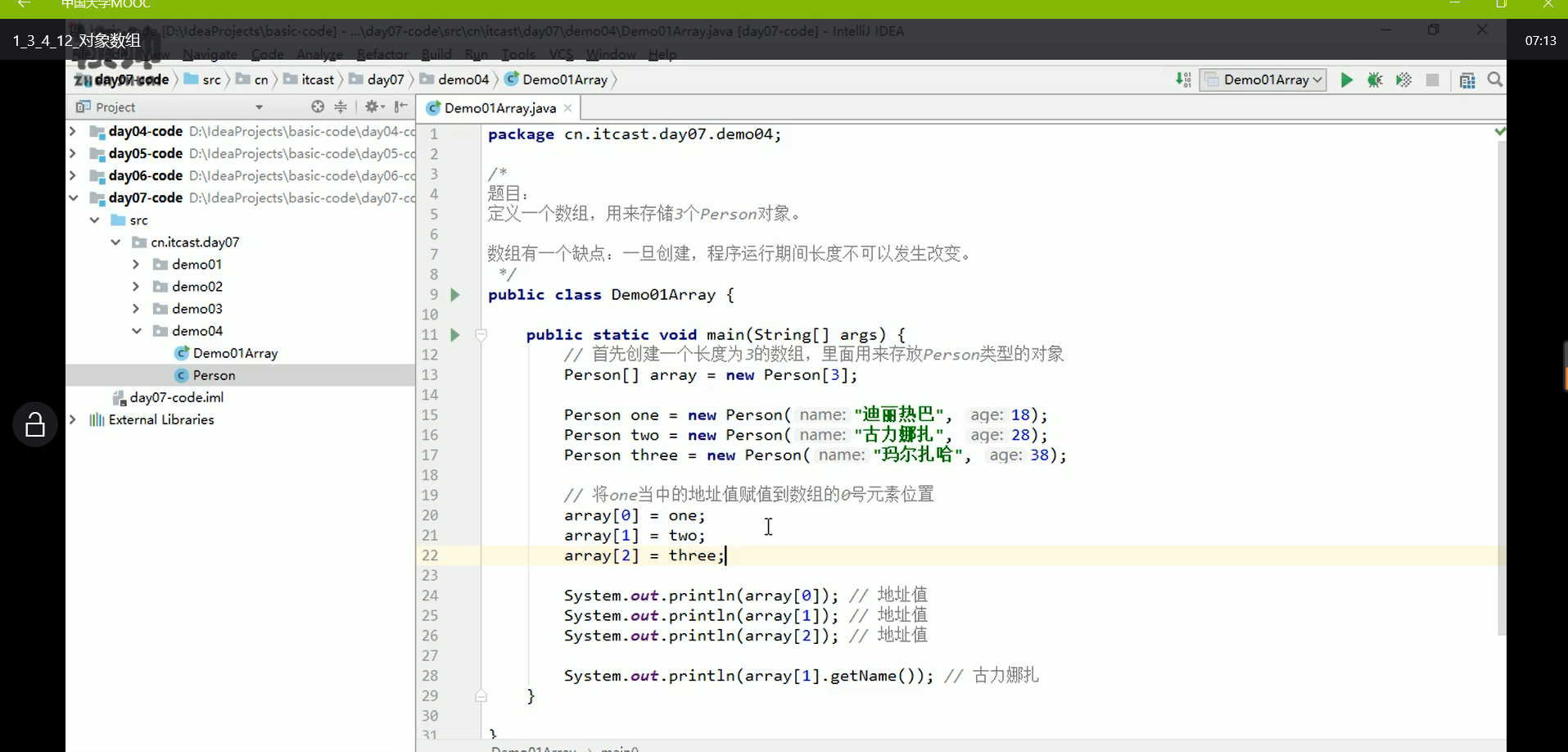Expand the day05-code module
1568x752 pixels.
73,153
